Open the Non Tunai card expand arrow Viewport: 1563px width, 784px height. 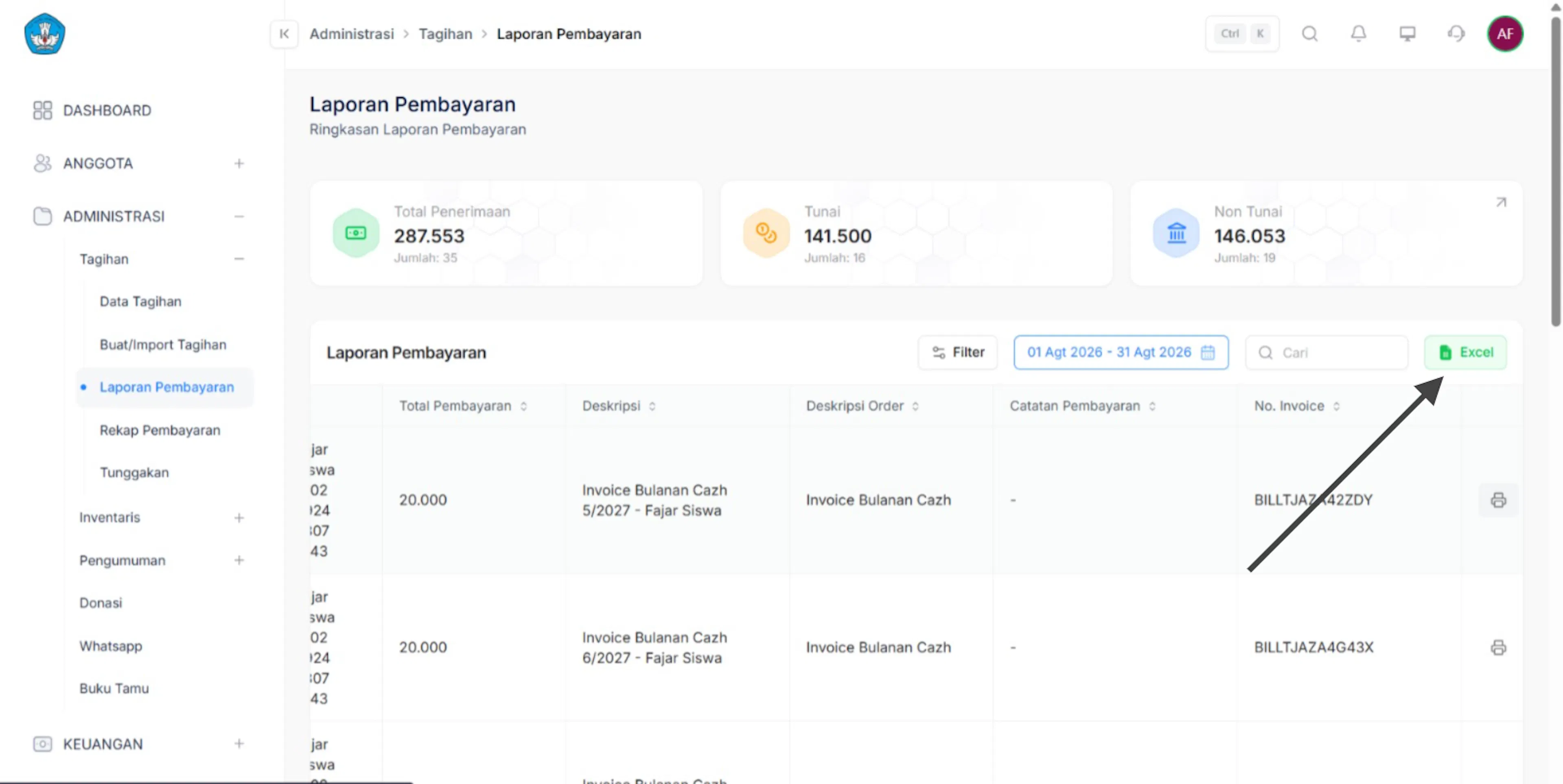pos(1501,202)
